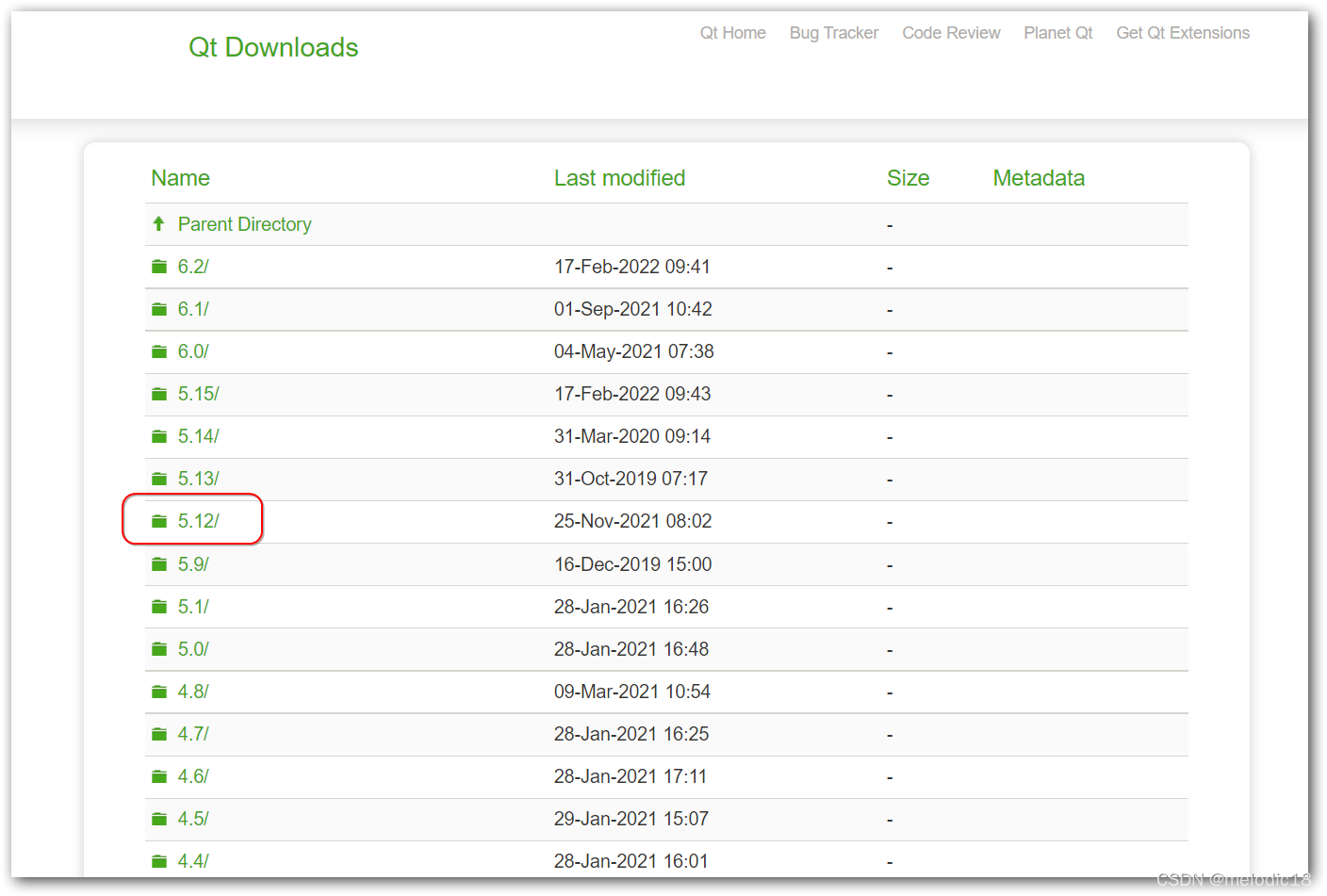This screenshot has height=896, width=1327.
Task: Click date 16-Dec-2019 15:00
Action: 633,564
